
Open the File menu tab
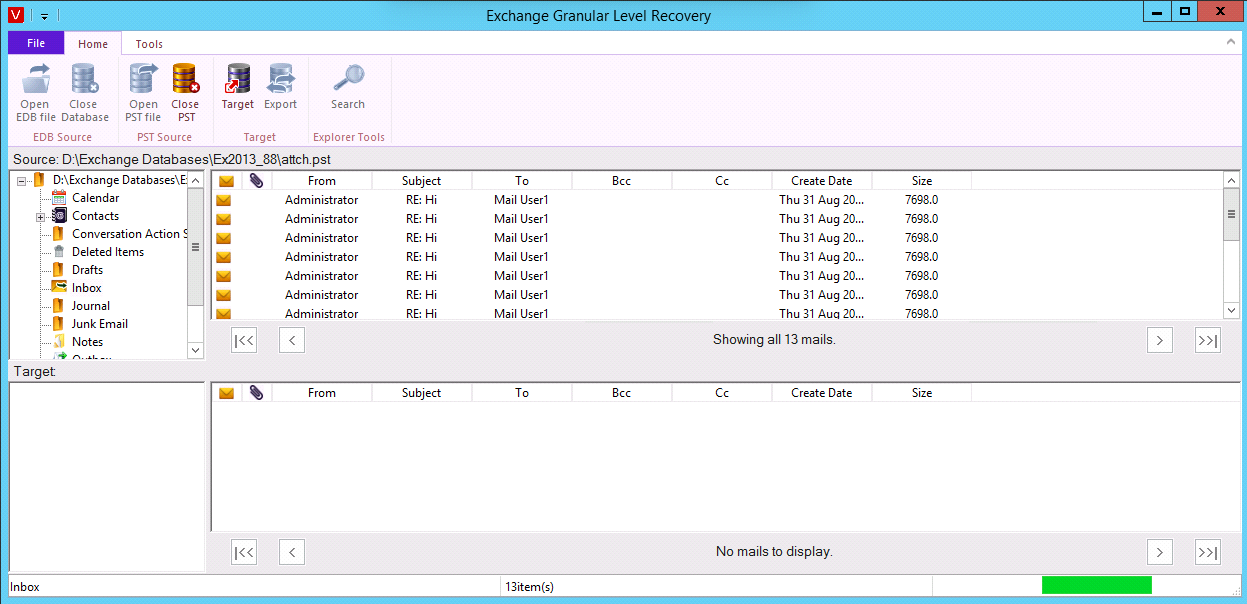tap(36, 43)
